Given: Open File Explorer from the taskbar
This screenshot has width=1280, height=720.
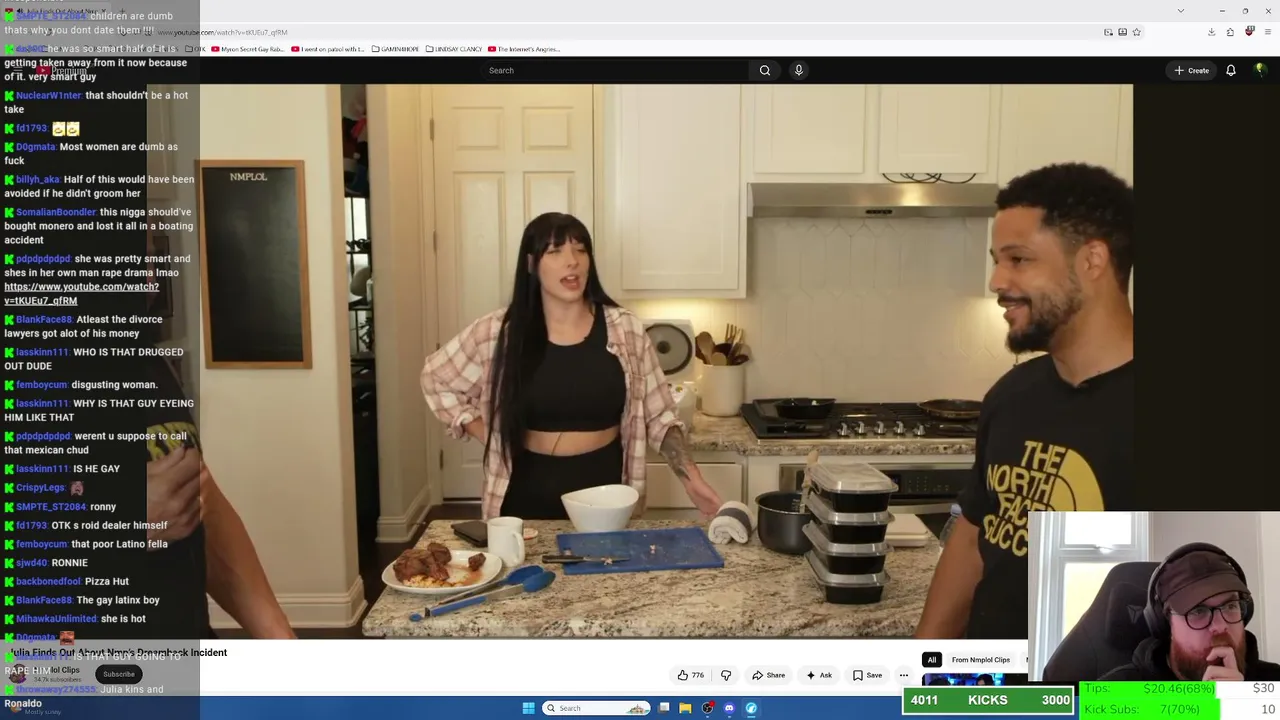Looking at the screenshot, I should coord(685,708).
